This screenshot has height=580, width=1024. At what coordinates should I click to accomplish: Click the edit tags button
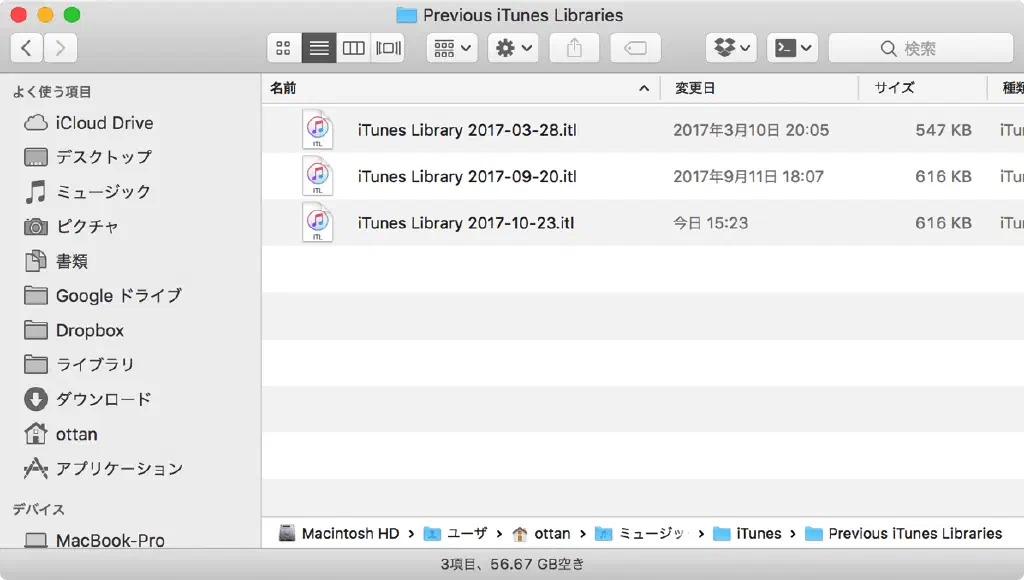(635, 48)
